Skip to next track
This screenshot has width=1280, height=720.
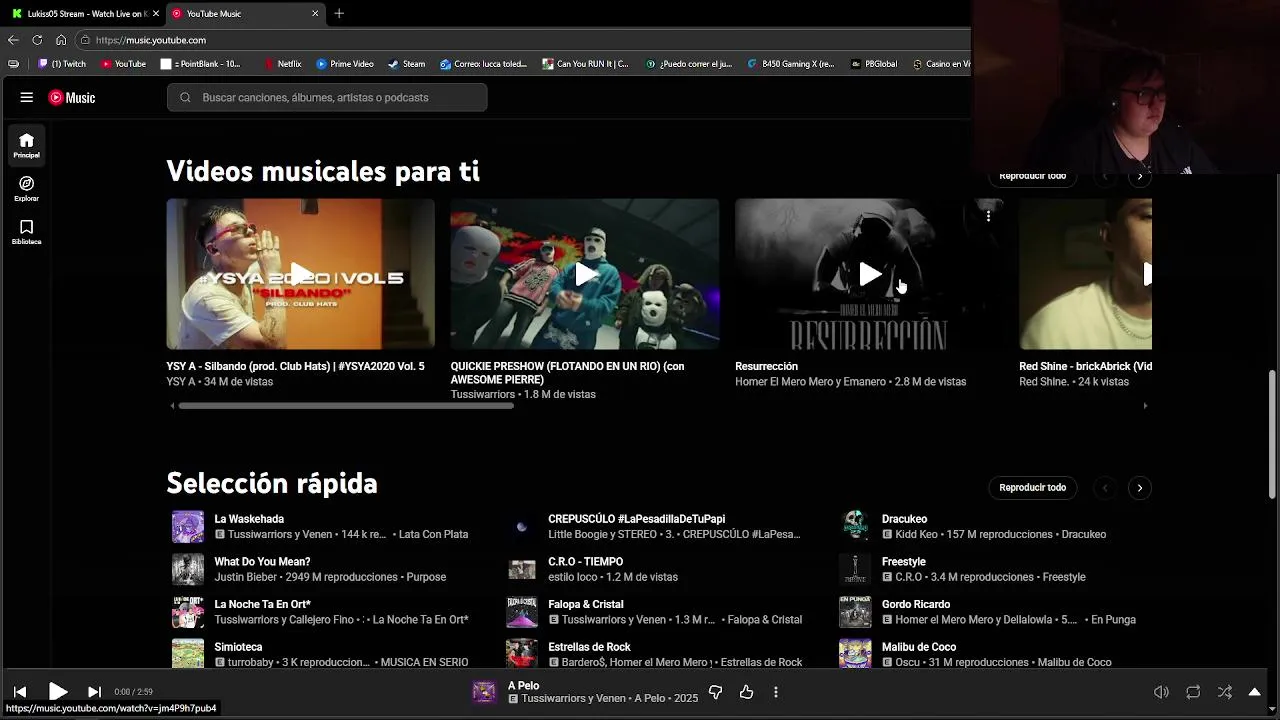coord(94,692)
